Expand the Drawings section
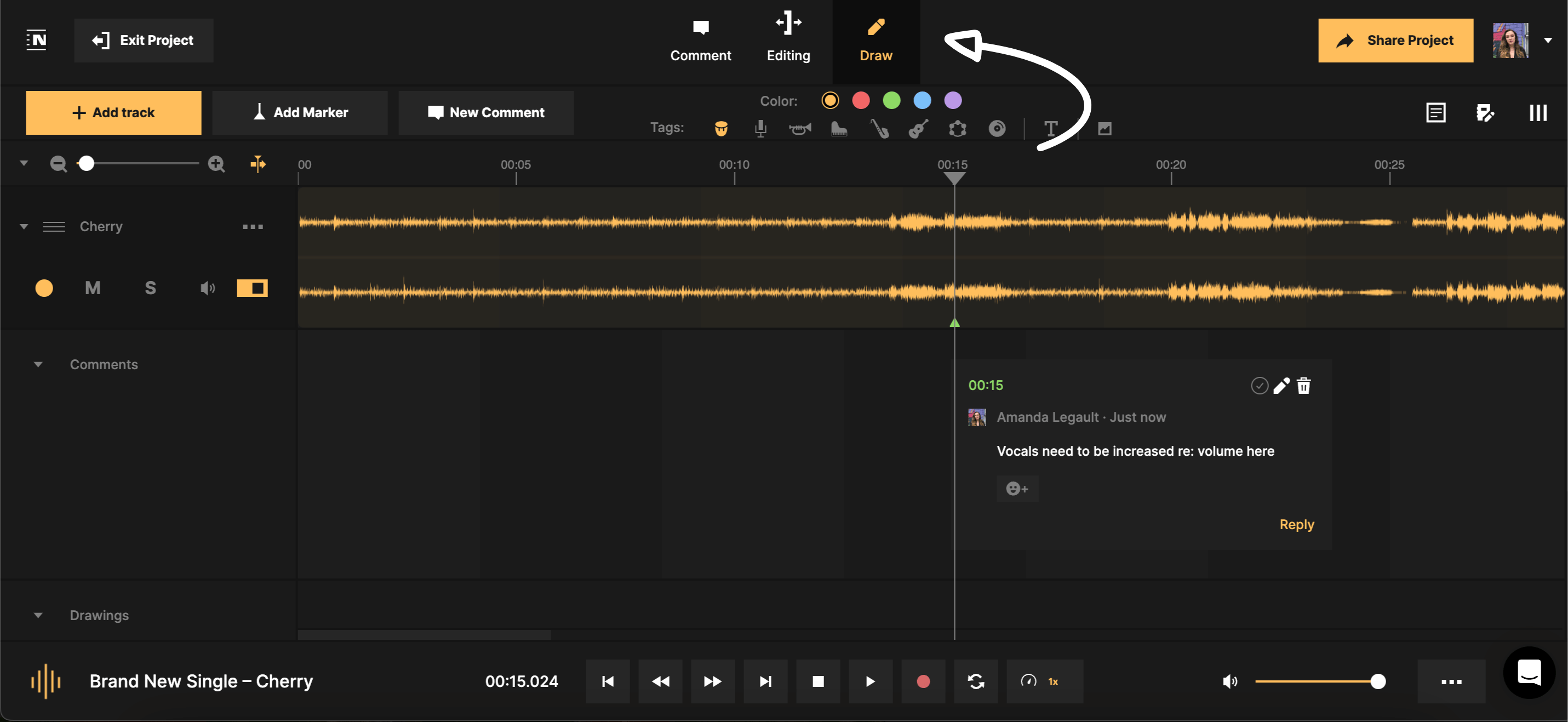Image resolution: width=1568 pixels, height=722 pixels. tap(38, 615)
